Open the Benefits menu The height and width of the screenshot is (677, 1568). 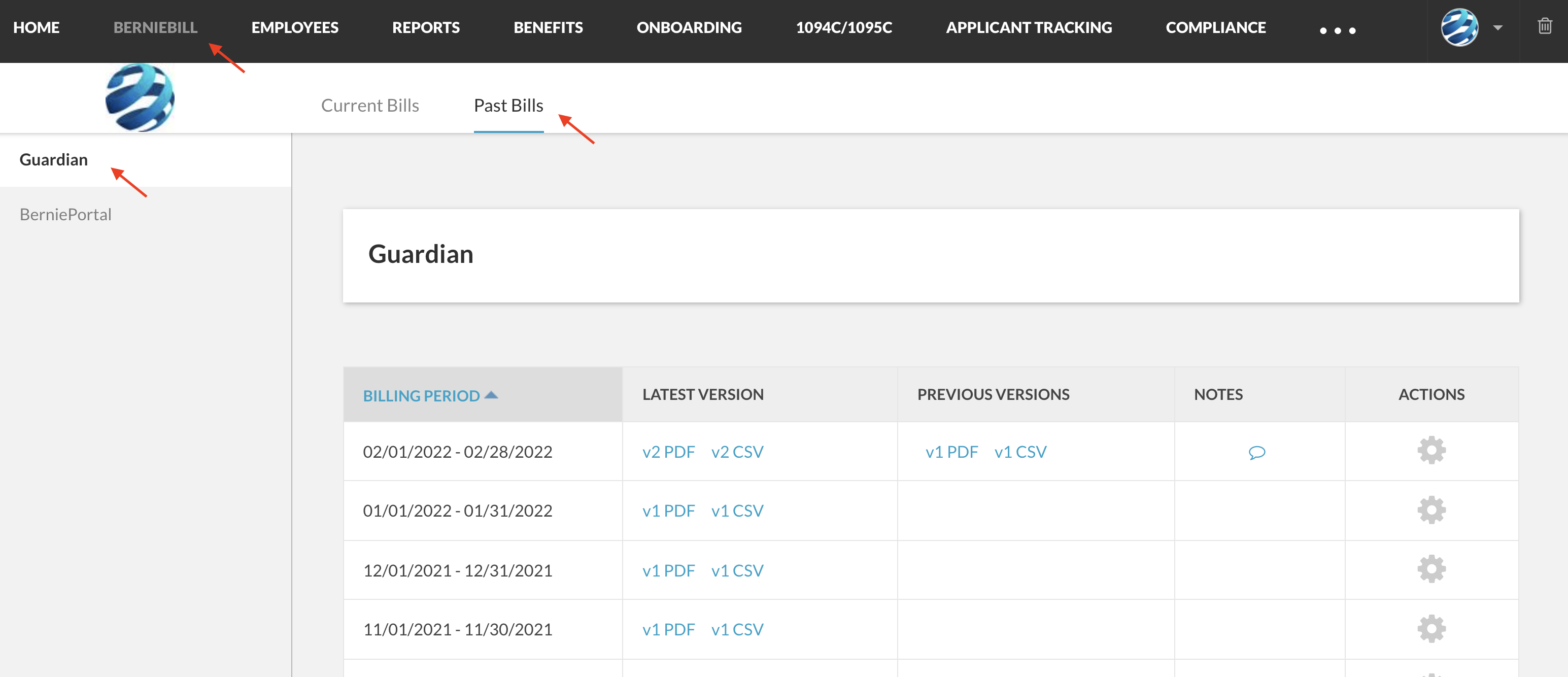tap(548, 27)
